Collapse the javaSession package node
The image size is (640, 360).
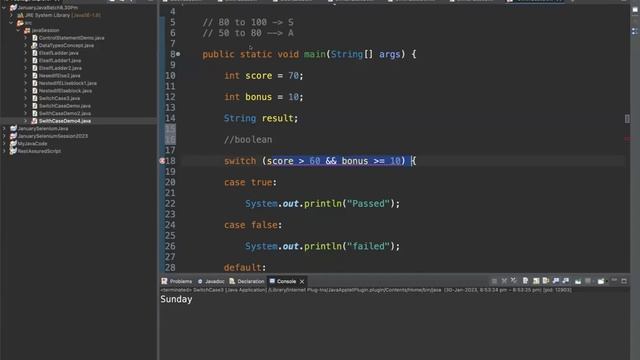(19, 30)
